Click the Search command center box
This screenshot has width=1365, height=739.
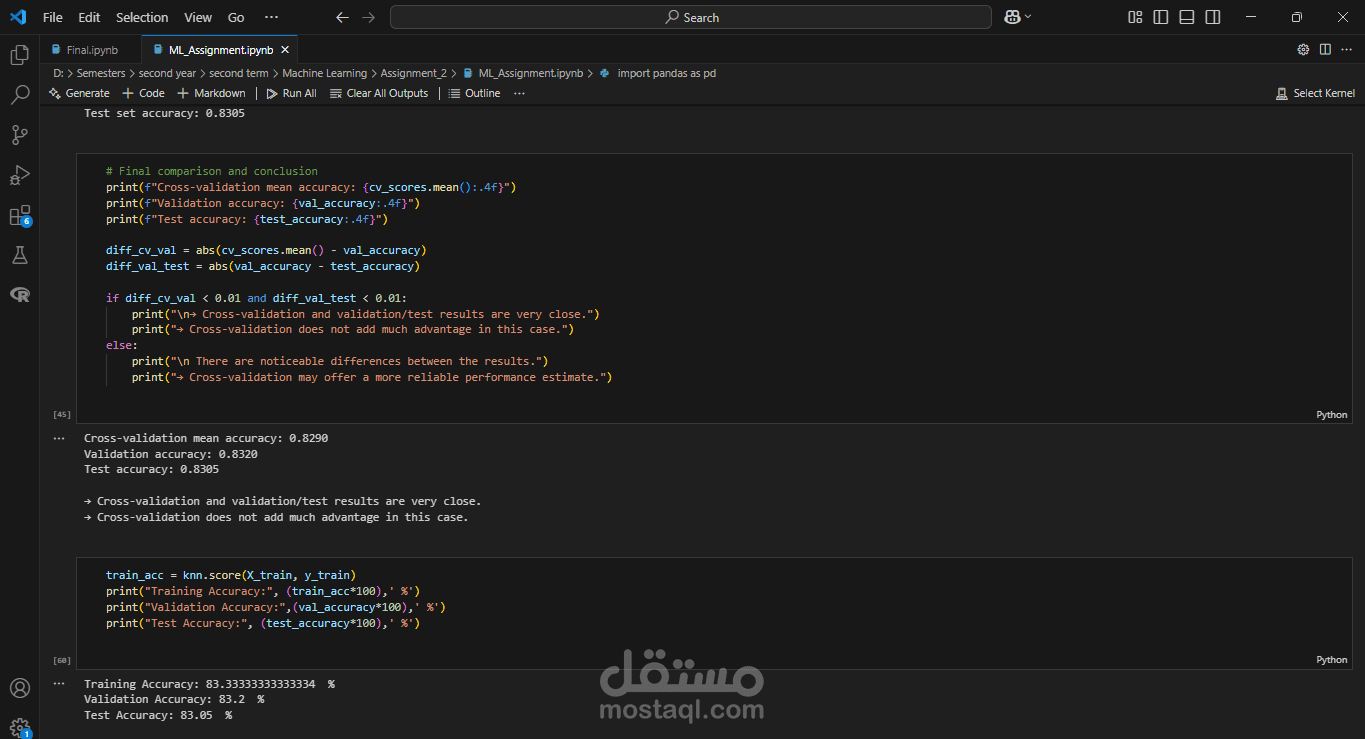click(x=691, y=17)
